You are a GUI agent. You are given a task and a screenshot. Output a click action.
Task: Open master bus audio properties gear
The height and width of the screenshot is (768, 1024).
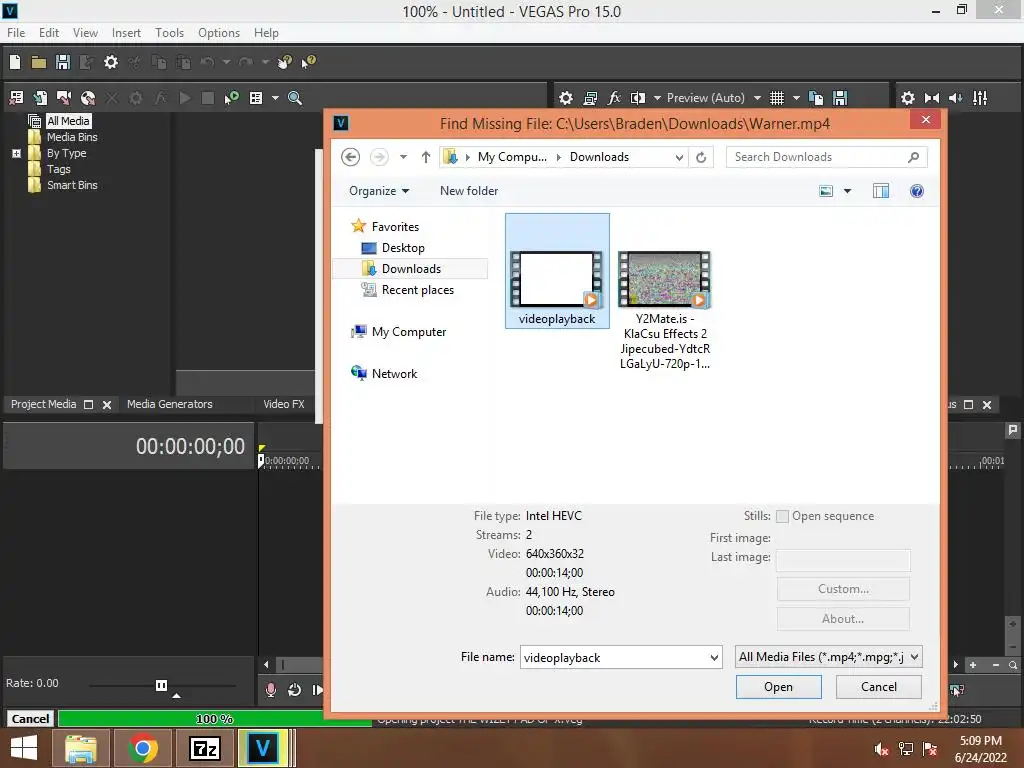pyautogui.click(x=908, y=98)
